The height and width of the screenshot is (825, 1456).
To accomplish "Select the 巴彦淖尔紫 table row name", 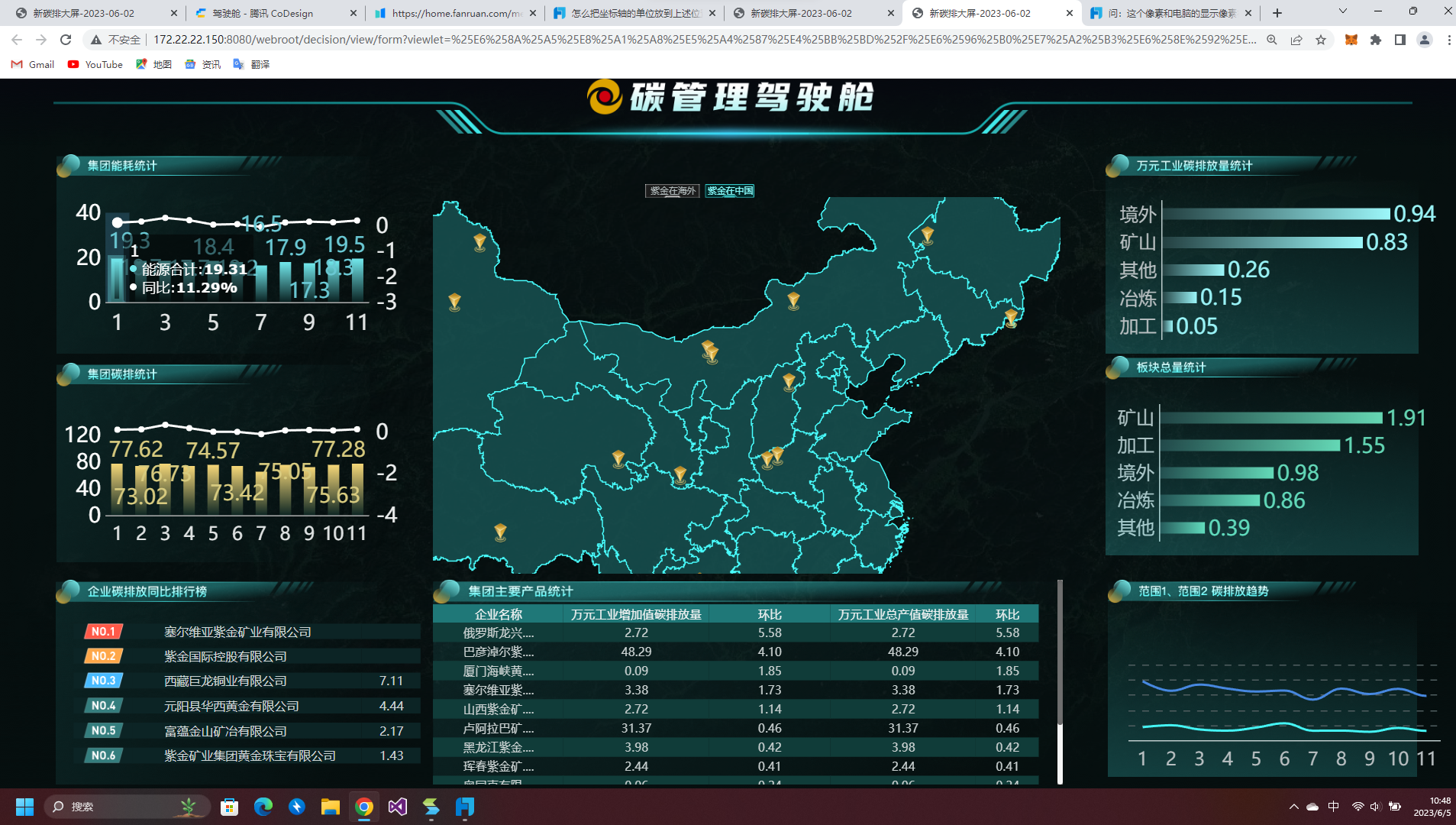I will click(498, 652).
